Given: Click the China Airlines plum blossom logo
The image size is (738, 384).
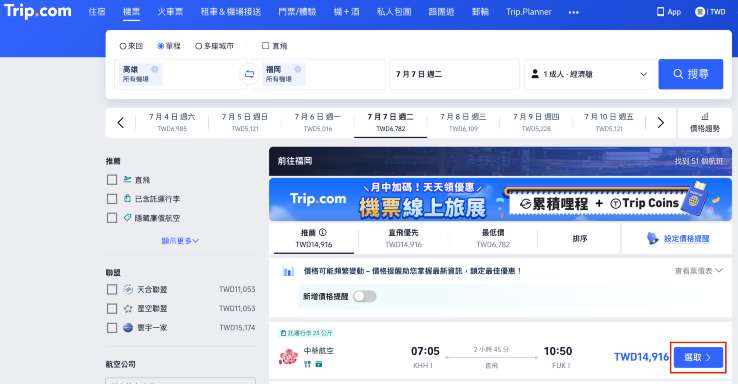Looking at the screenshot, I should (289, 357).
